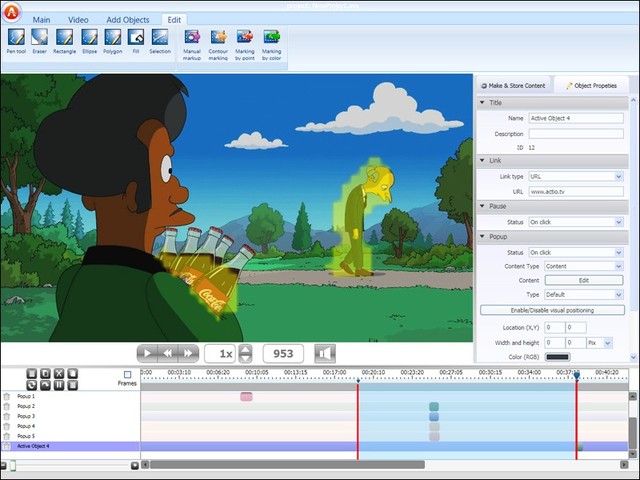The image size is (640, 480).
Task: Use Marking by color
Action: [271, 44]
